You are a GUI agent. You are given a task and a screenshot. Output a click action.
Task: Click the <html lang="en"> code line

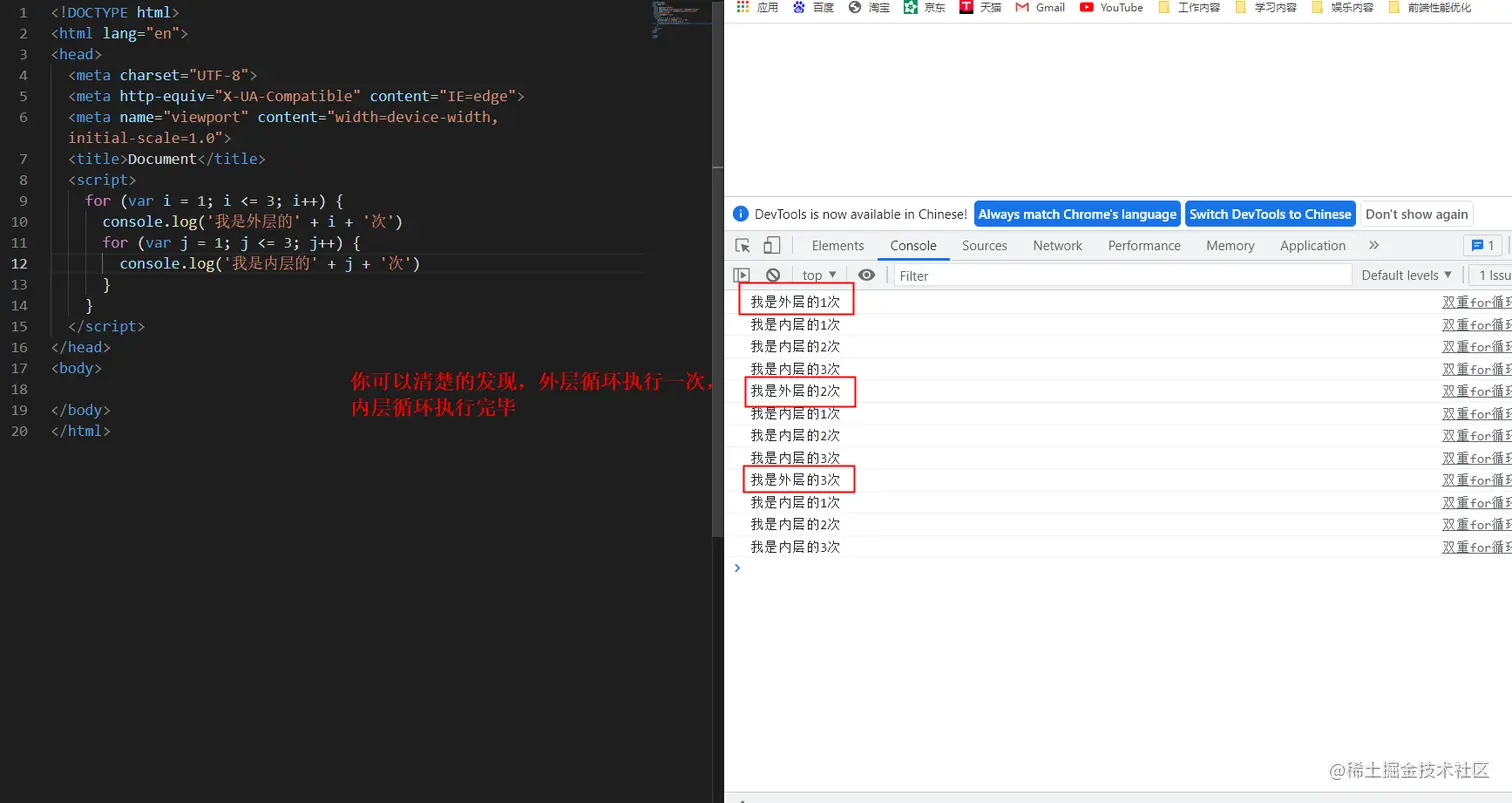[x=119, y=33]
